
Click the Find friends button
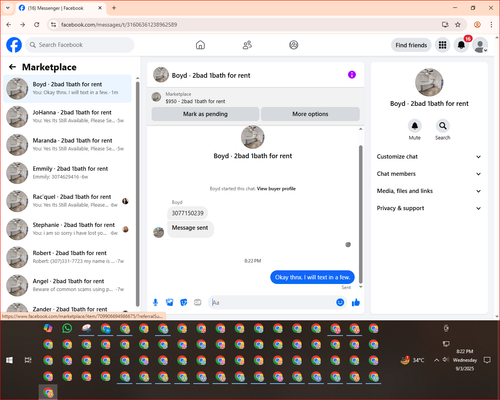point(411,45)
